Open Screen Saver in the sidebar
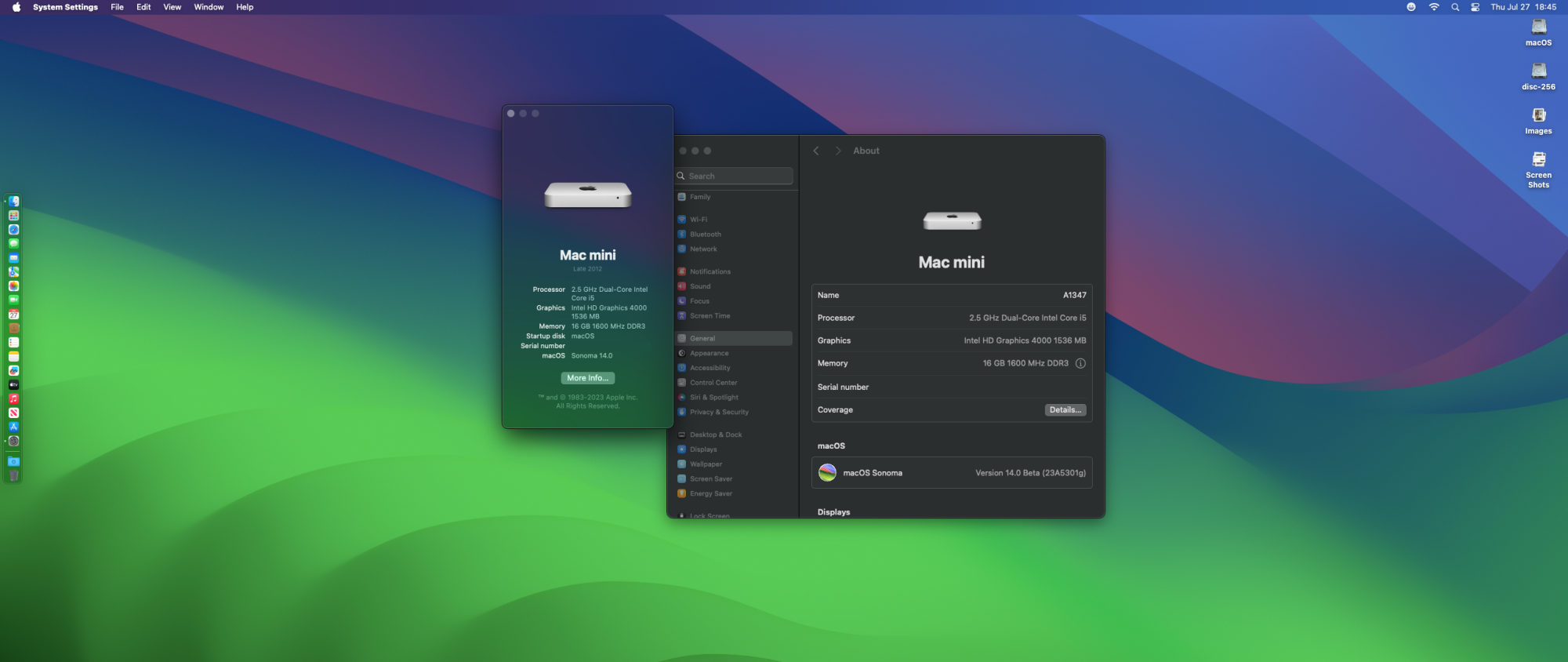1568x662 pixels. pyautogui.click(x=735, y=479)
